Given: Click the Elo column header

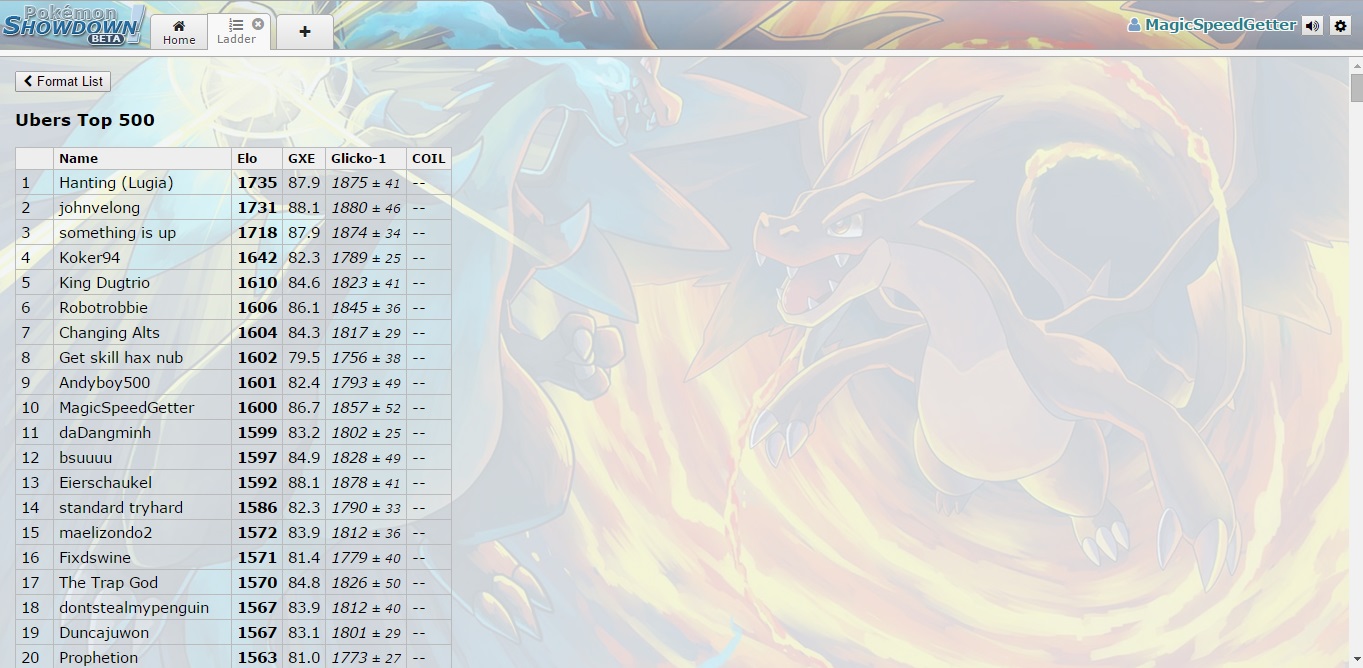Looking at the screenshot, I should click(257, 158).
